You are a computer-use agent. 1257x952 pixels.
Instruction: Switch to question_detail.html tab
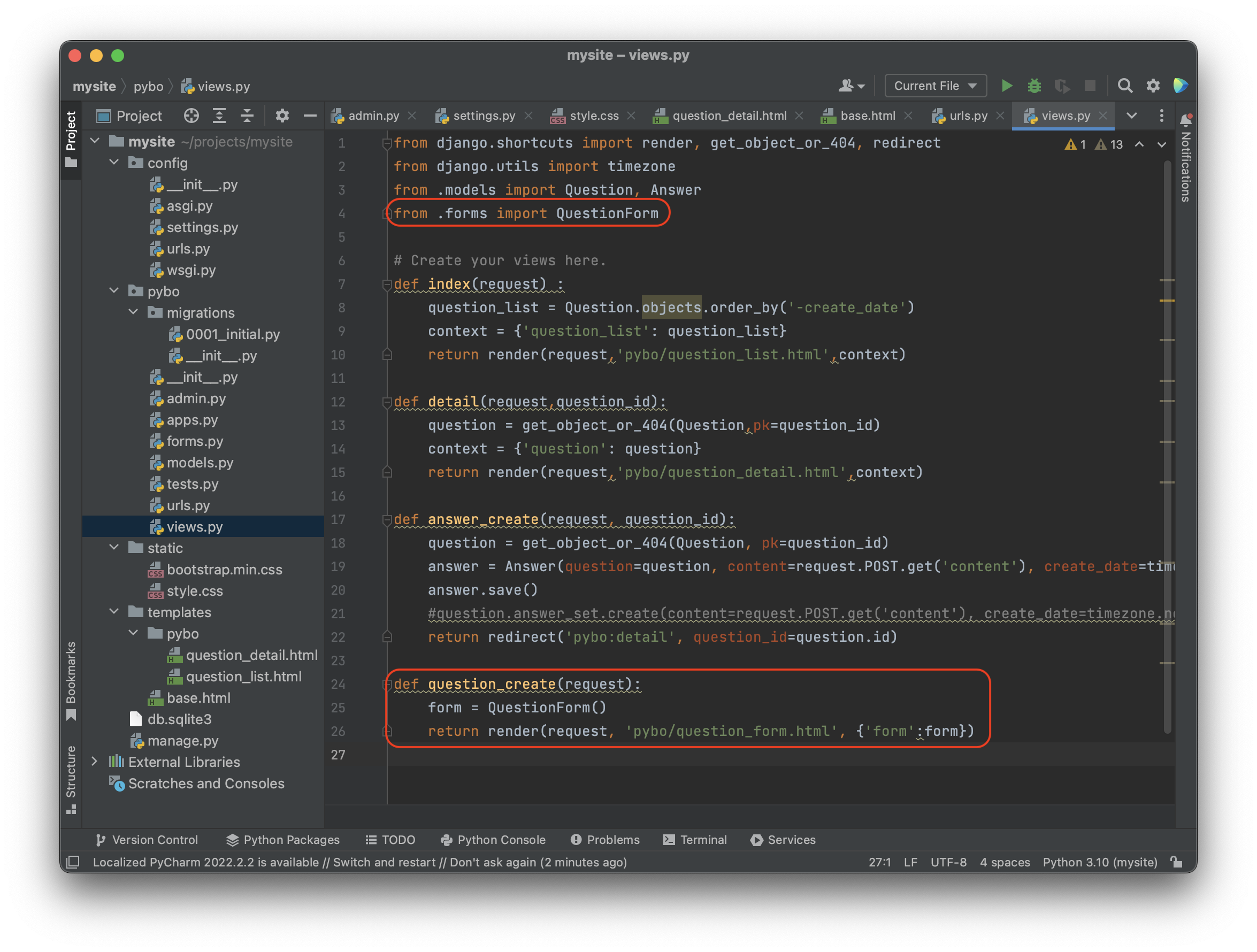pos(729,116)
